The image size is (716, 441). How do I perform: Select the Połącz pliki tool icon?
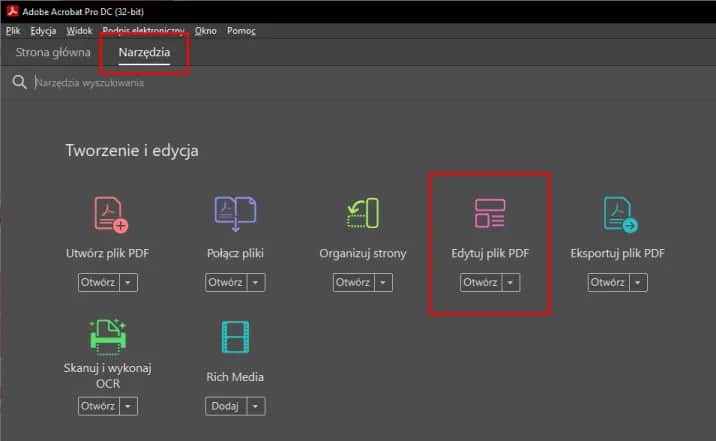(x=235, y=212)
